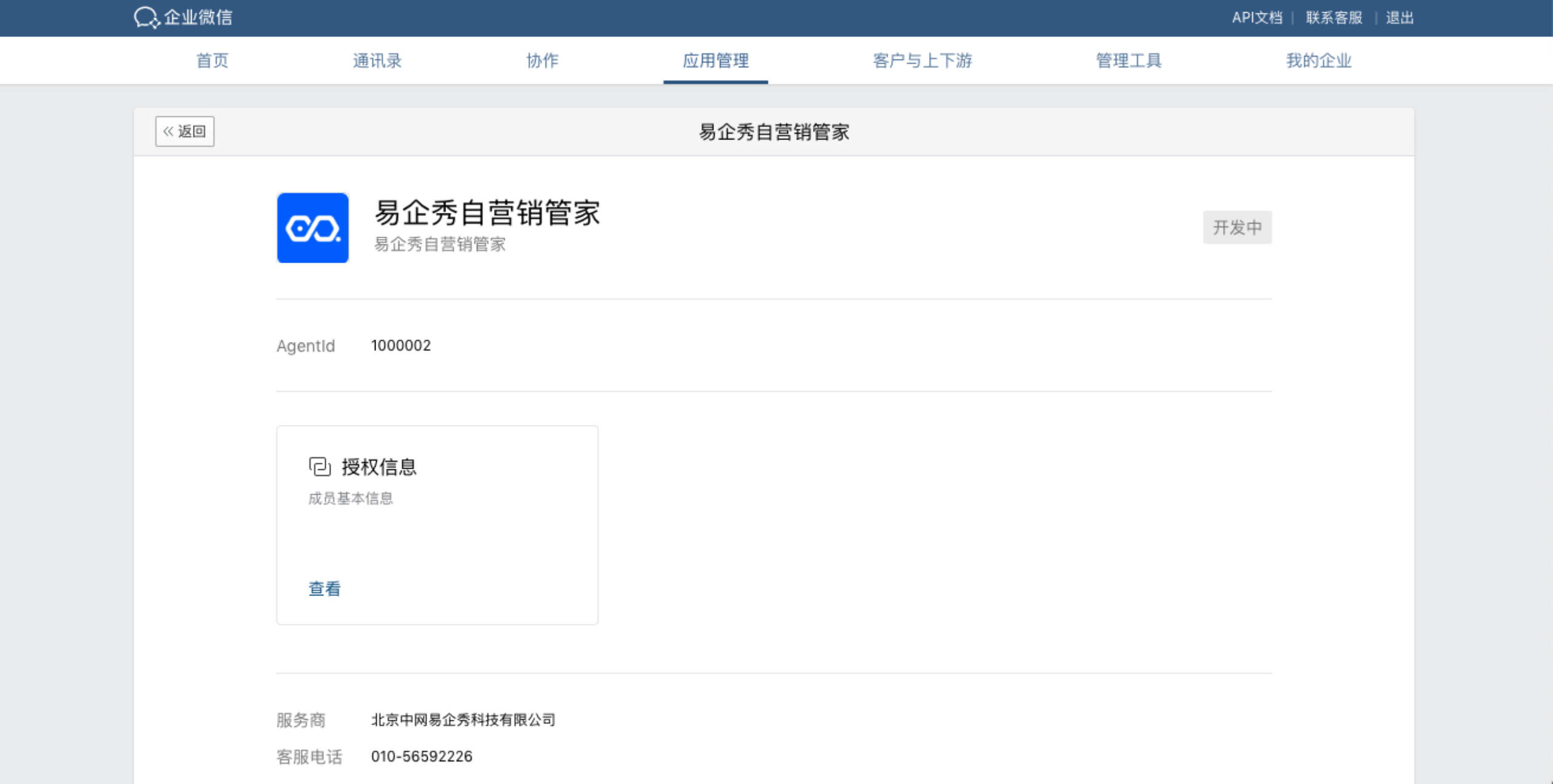Click the AgentId label
This screenshot has height=784, width=1553.
coord(306,346)
